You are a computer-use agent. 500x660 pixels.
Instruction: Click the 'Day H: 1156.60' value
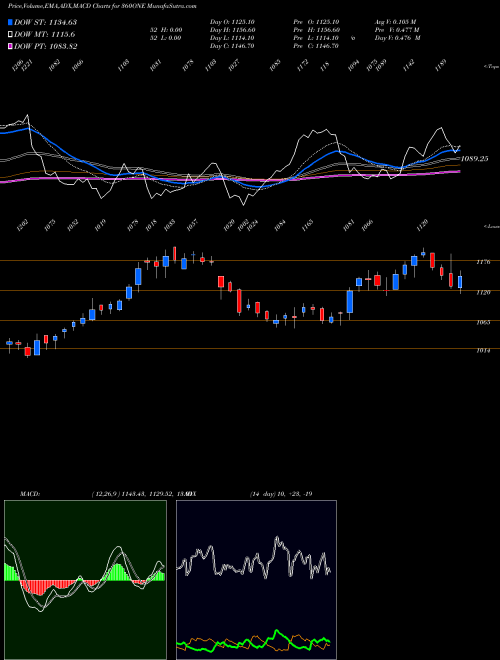tap(232, 30)
